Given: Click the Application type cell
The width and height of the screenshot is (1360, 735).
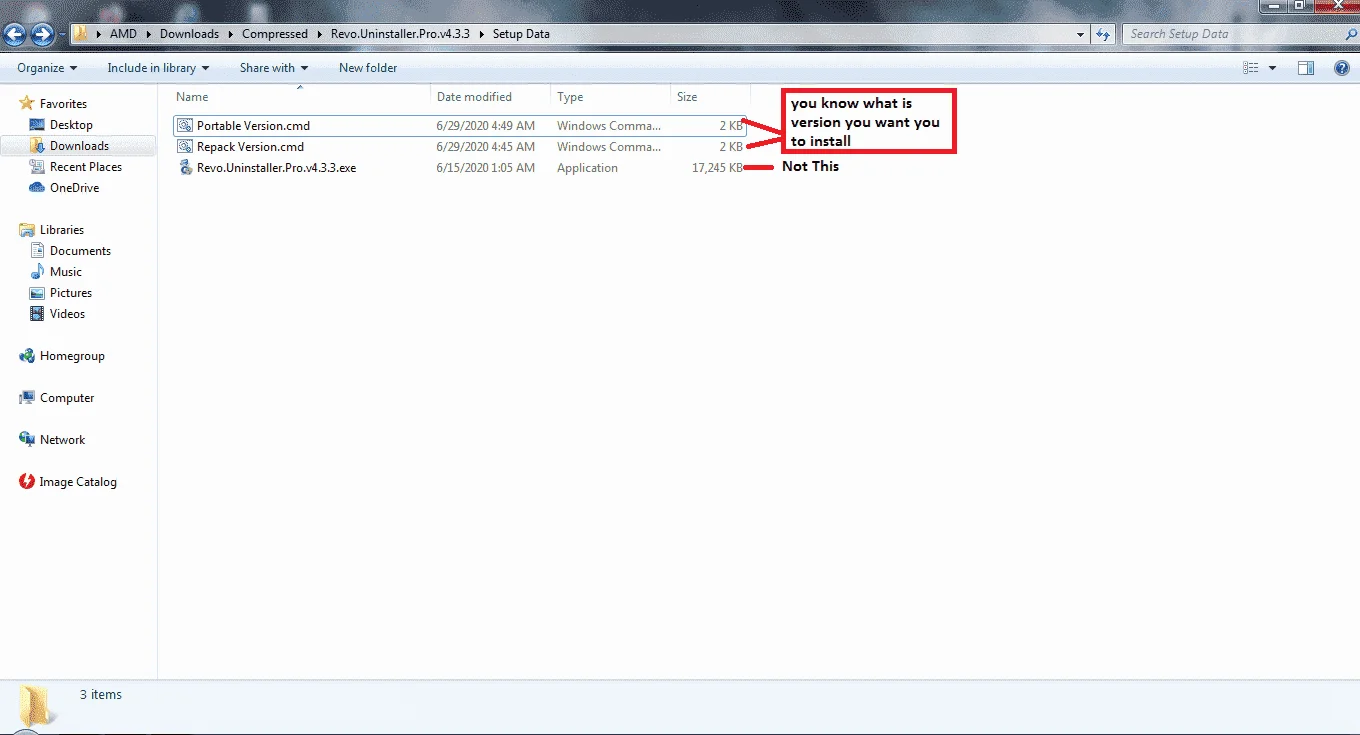Looking at the screenshot, I should pos(587,168).
